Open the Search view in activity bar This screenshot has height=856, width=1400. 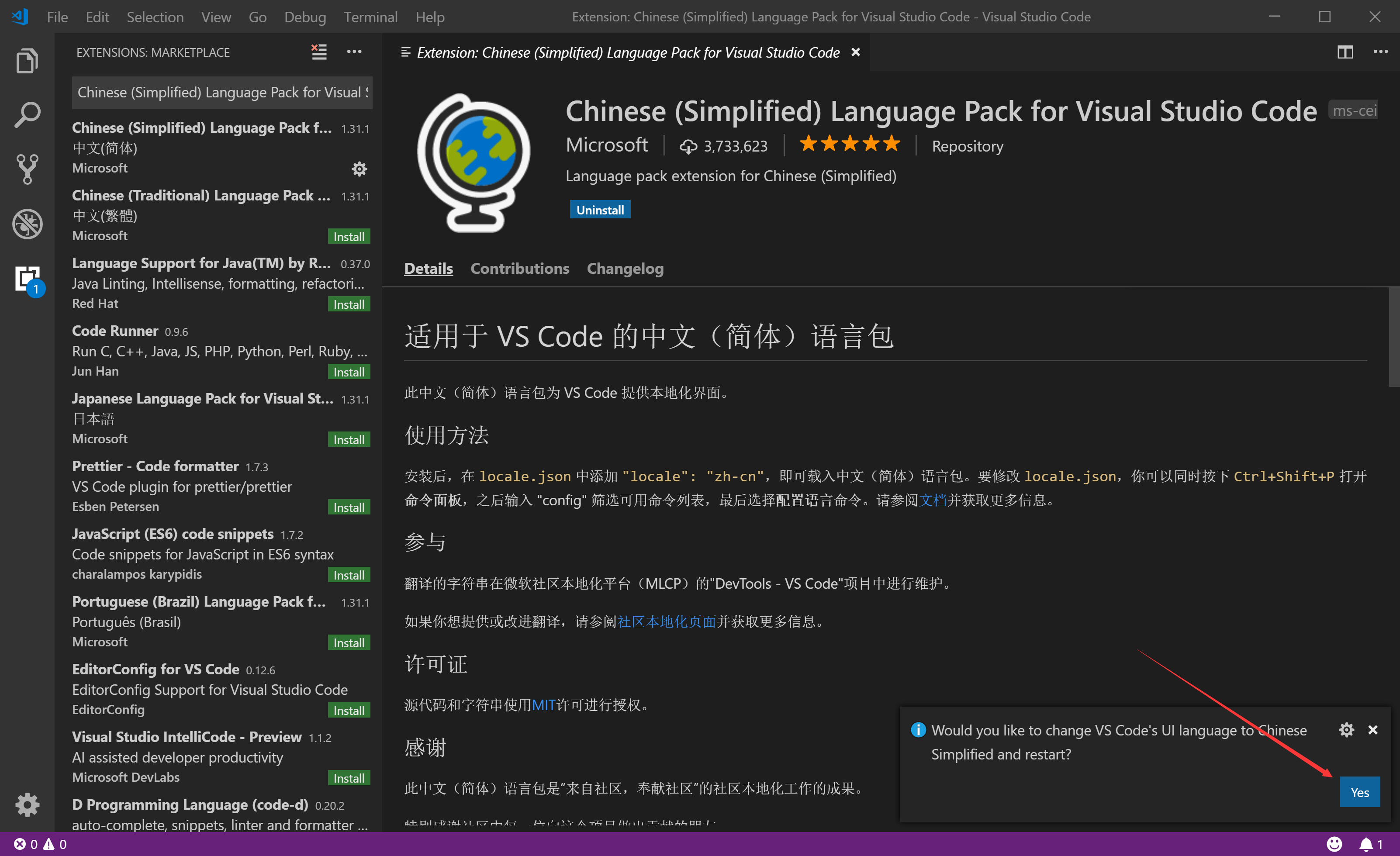[27, 115]
